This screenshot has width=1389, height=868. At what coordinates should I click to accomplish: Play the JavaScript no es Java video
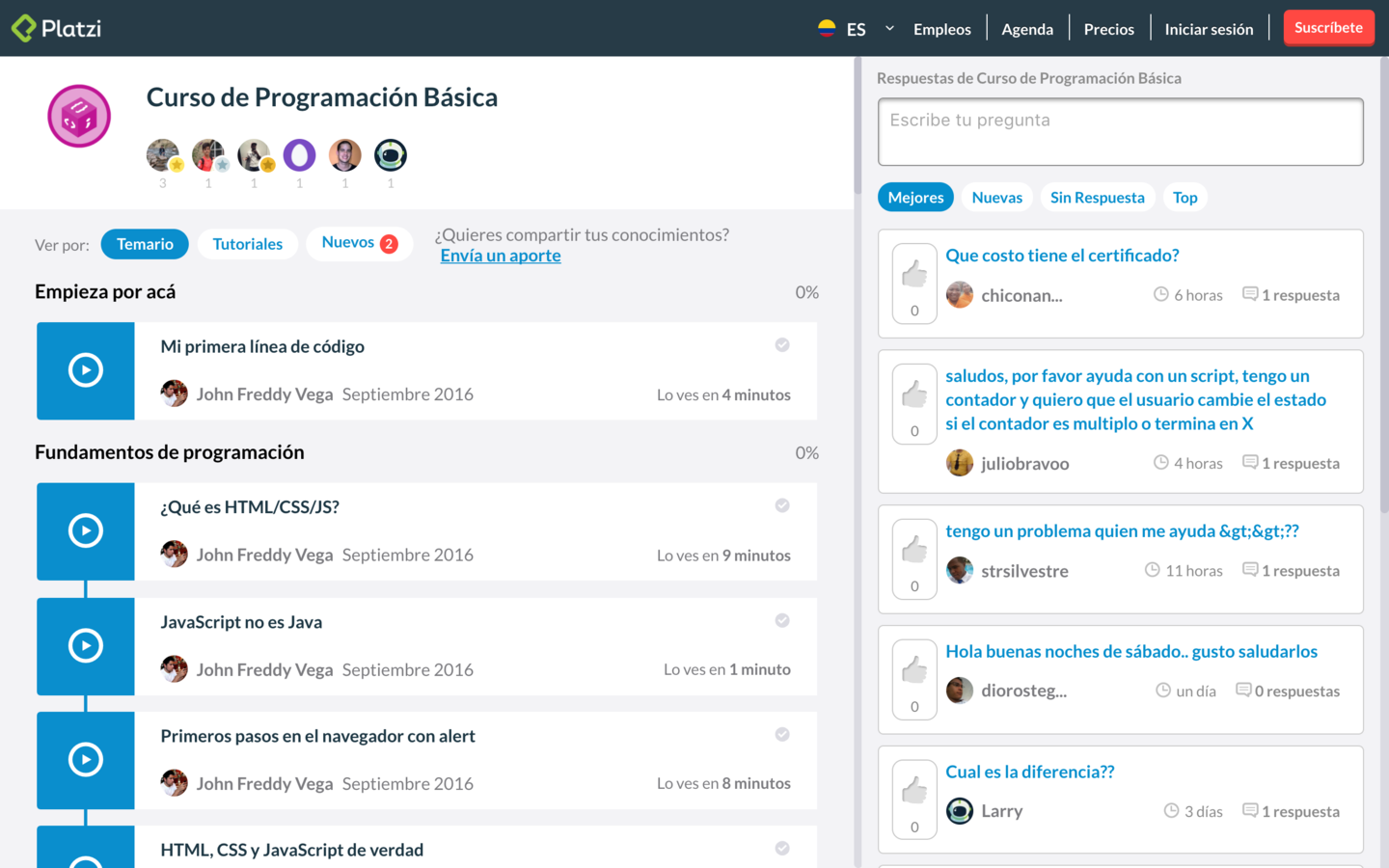pyautogui.click(x=86, y=646)
